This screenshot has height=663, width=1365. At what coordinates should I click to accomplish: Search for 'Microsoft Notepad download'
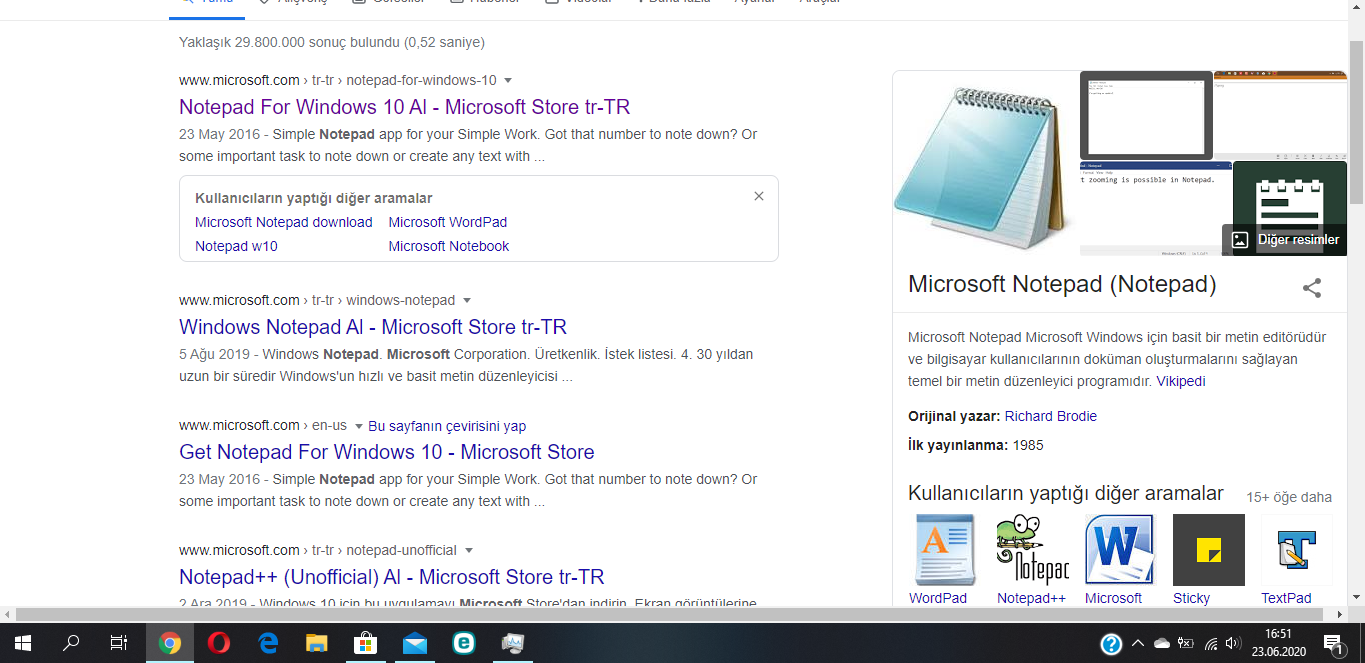(284, 222)
